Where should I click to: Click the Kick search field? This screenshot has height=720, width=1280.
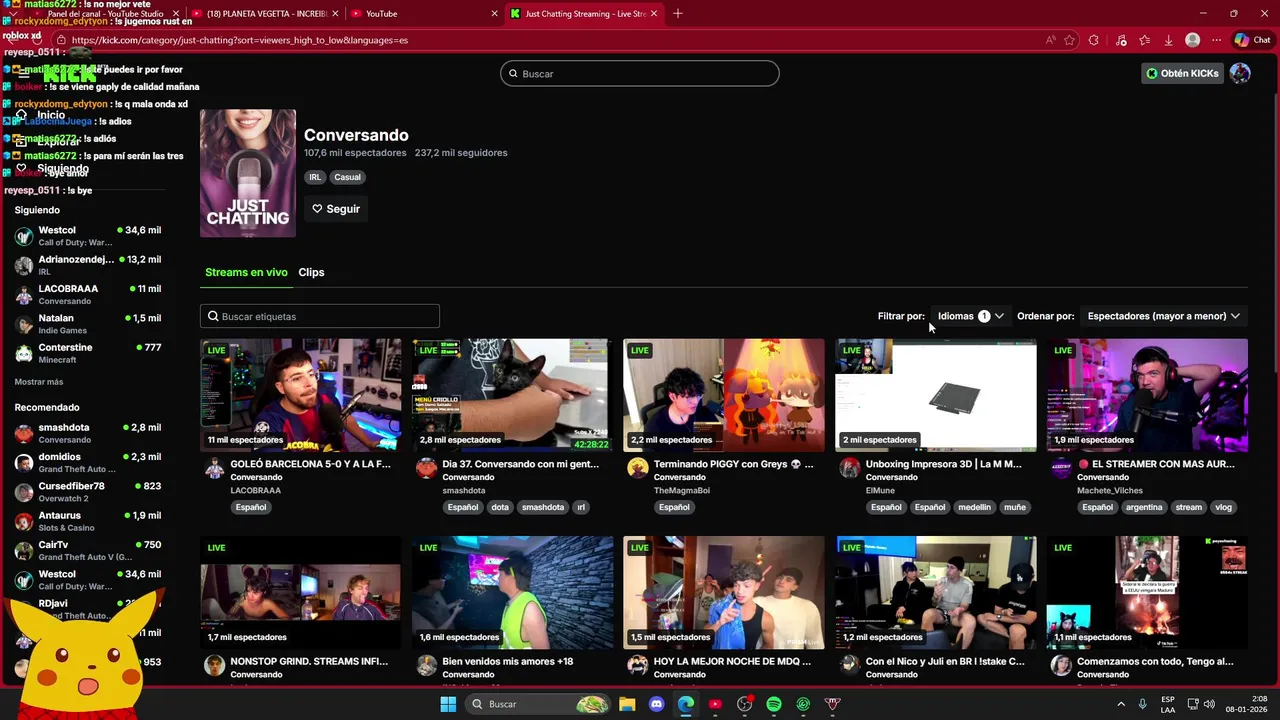640,73
